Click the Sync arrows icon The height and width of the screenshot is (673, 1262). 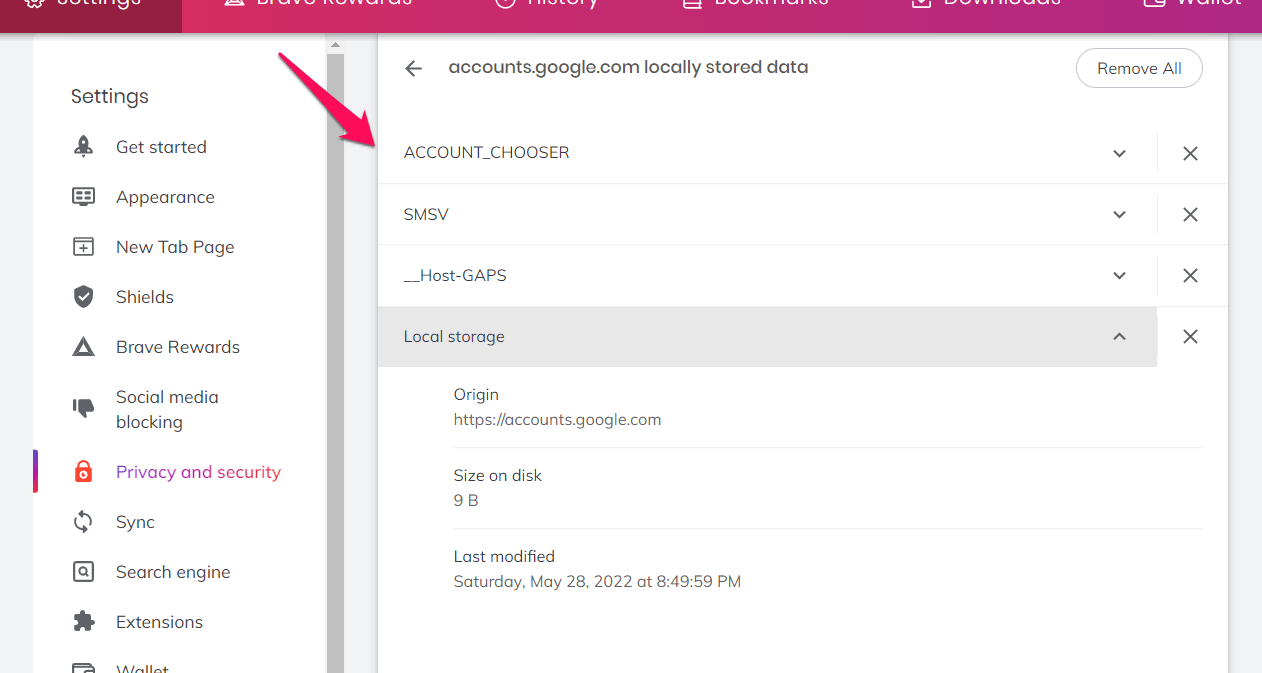pyautogui.click(x=84, y=522)
